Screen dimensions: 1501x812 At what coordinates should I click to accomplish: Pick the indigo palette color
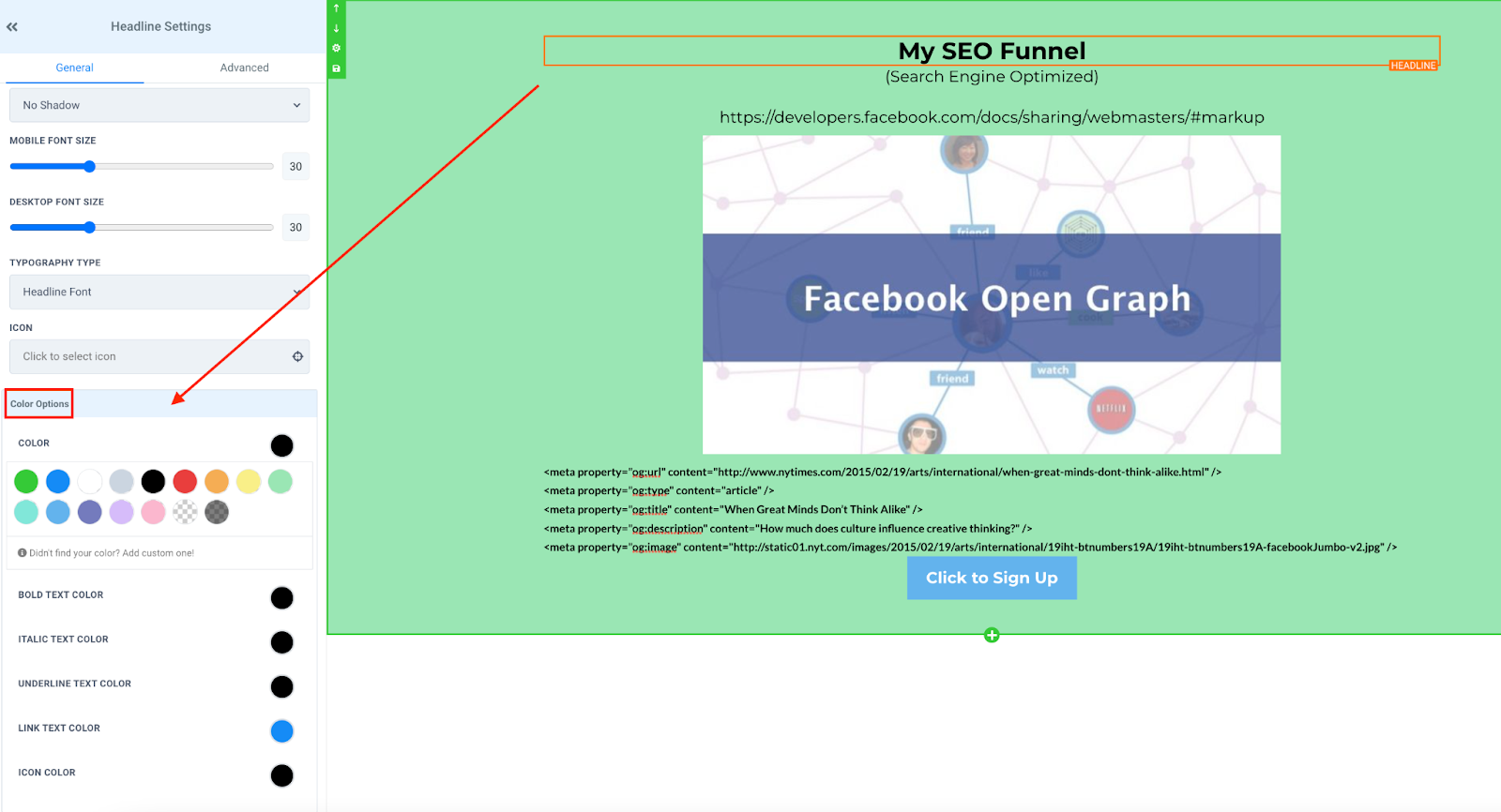click(90, 512)
